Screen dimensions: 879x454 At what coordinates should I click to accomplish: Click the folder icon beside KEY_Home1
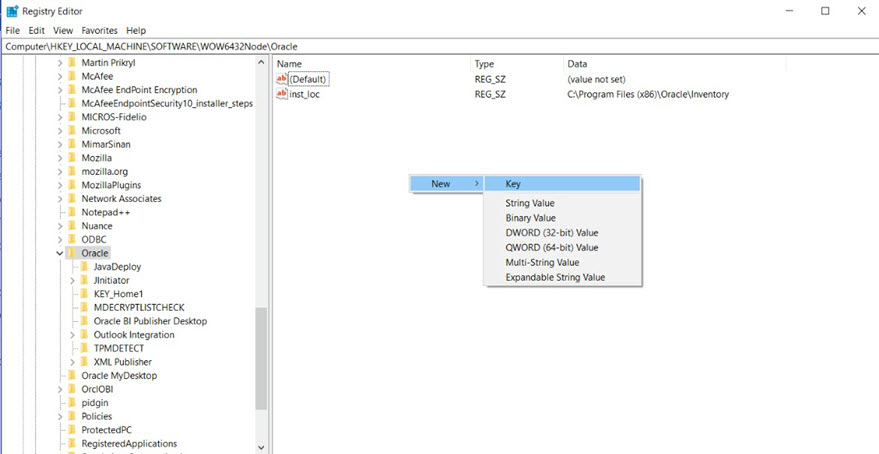(x=84, y=294)
